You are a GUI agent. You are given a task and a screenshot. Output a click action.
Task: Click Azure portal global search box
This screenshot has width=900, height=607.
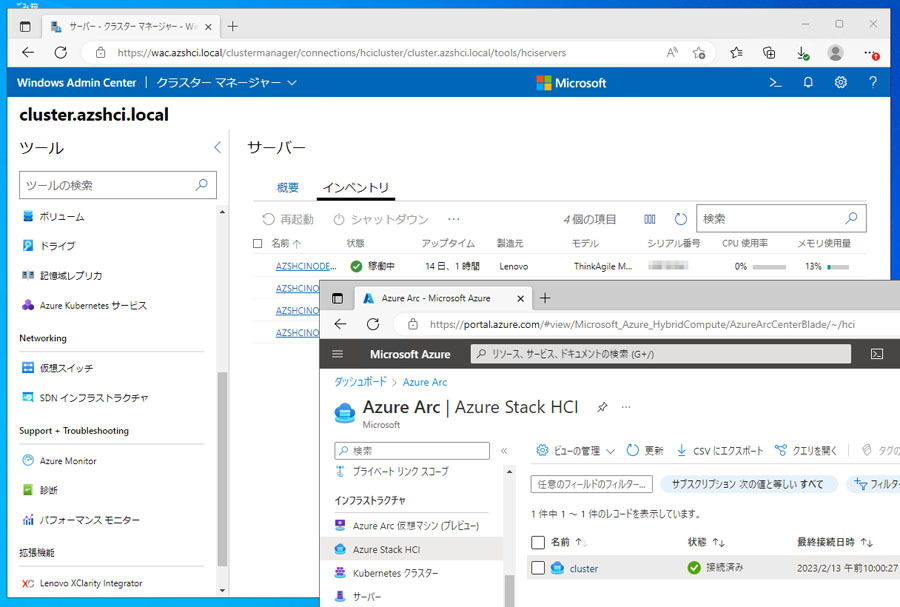pyautogui.click(x=661, y=354)
